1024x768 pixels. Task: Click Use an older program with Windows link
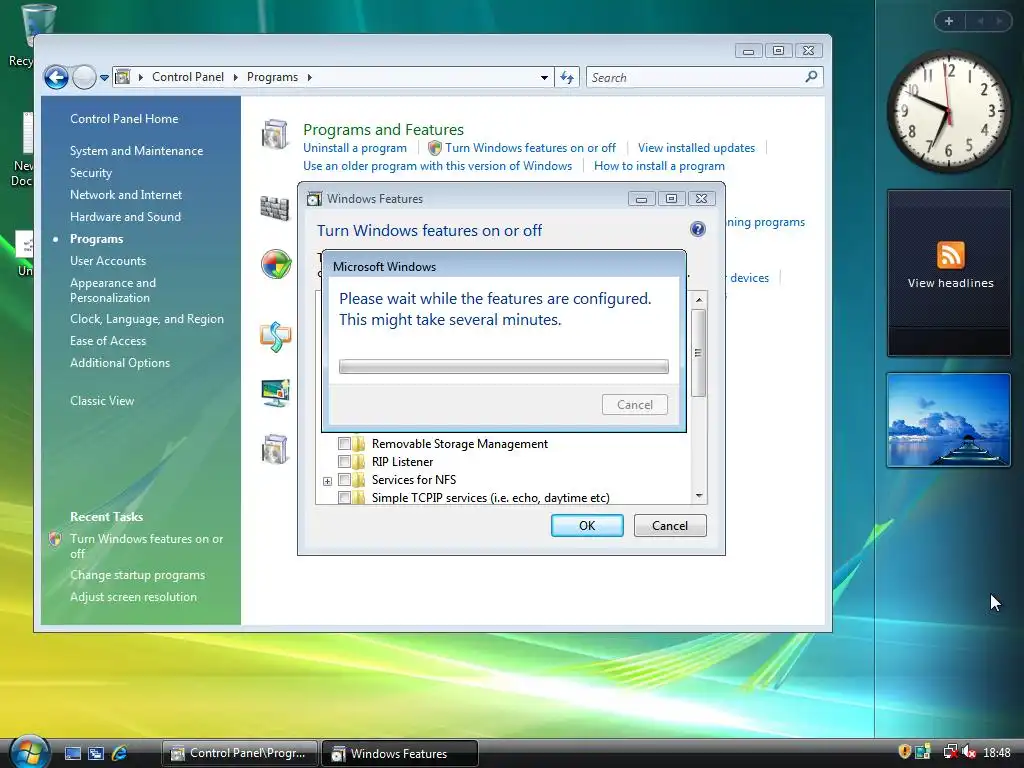[x=438, y=166]
